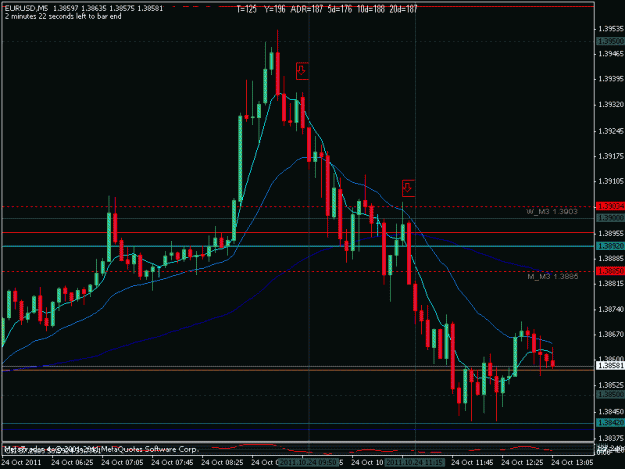This screenshot has width=625, height=469.
Task: Click the 1.39000 price tag
Action: [610, 218]
